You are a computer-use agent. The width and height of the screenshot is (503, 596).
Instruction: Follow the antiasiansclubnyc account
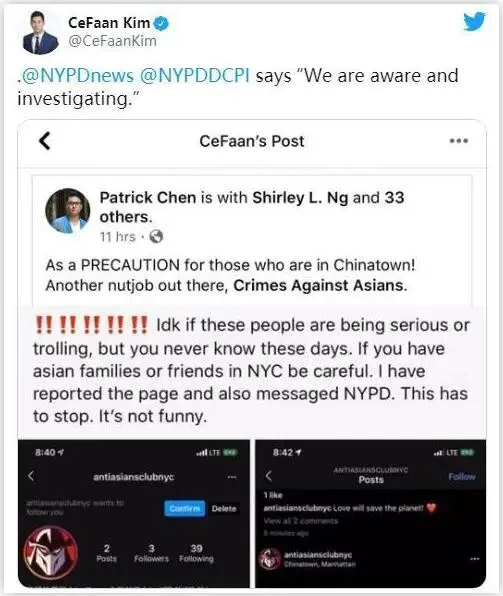pos(462,477)
